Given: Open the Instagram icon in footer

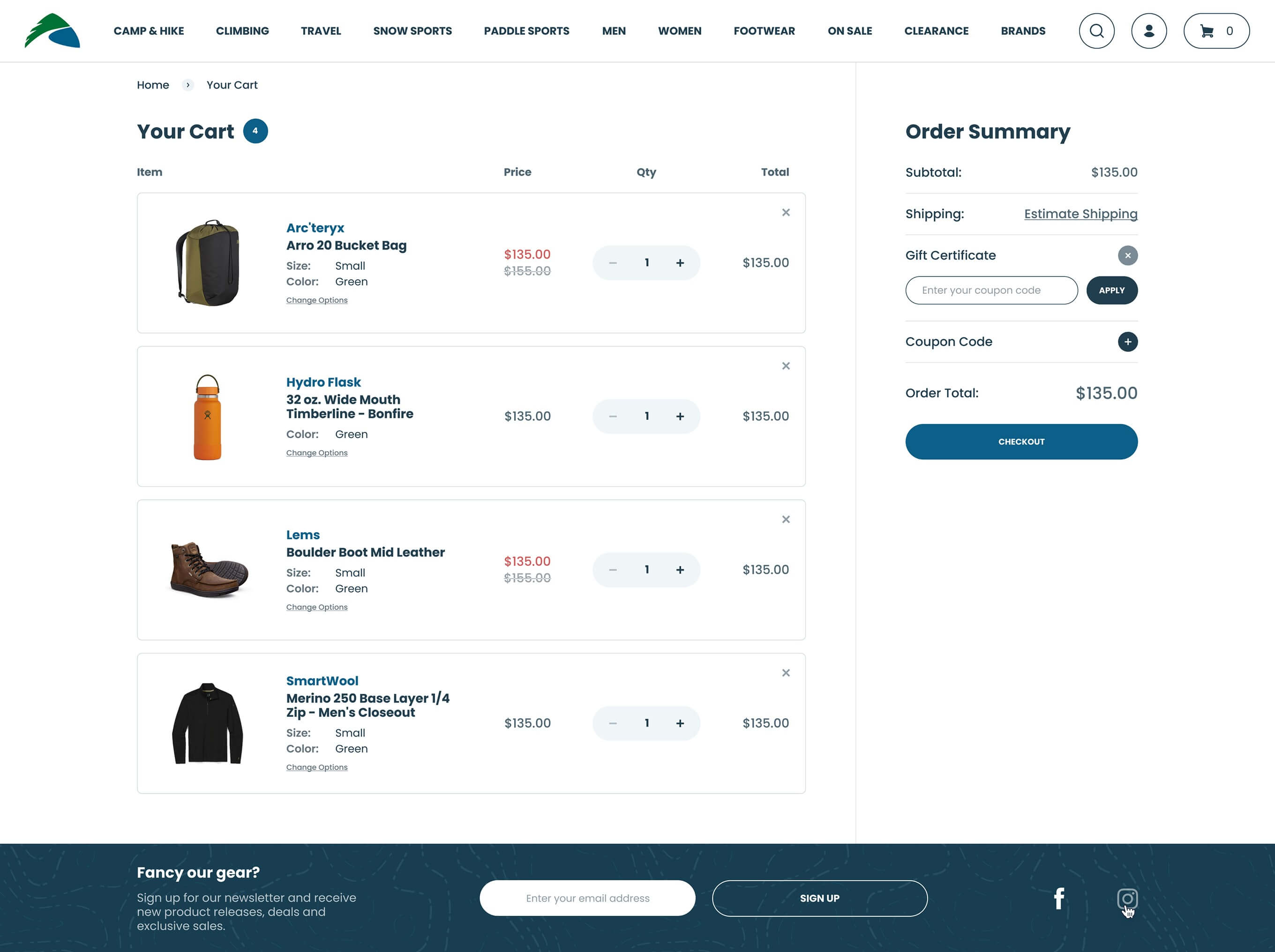Looking at the screenshot, I should (1127, 899).
